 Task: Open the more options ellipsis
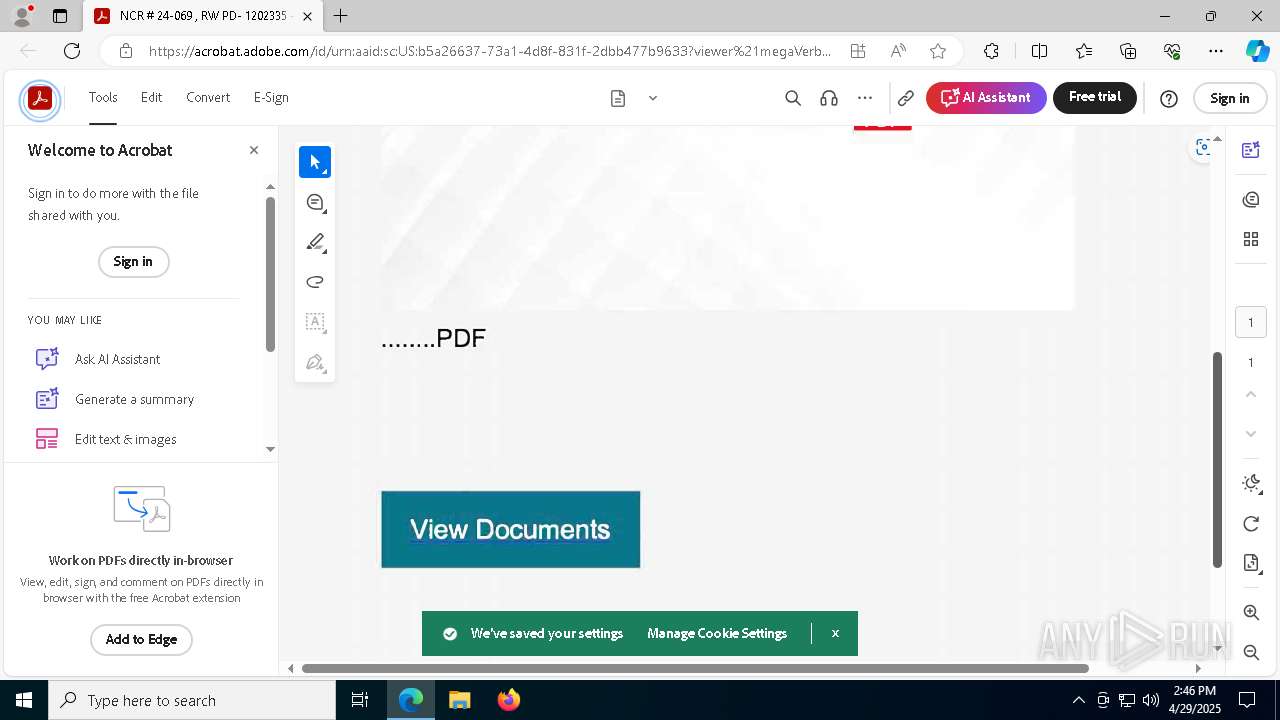pos(865,98)
